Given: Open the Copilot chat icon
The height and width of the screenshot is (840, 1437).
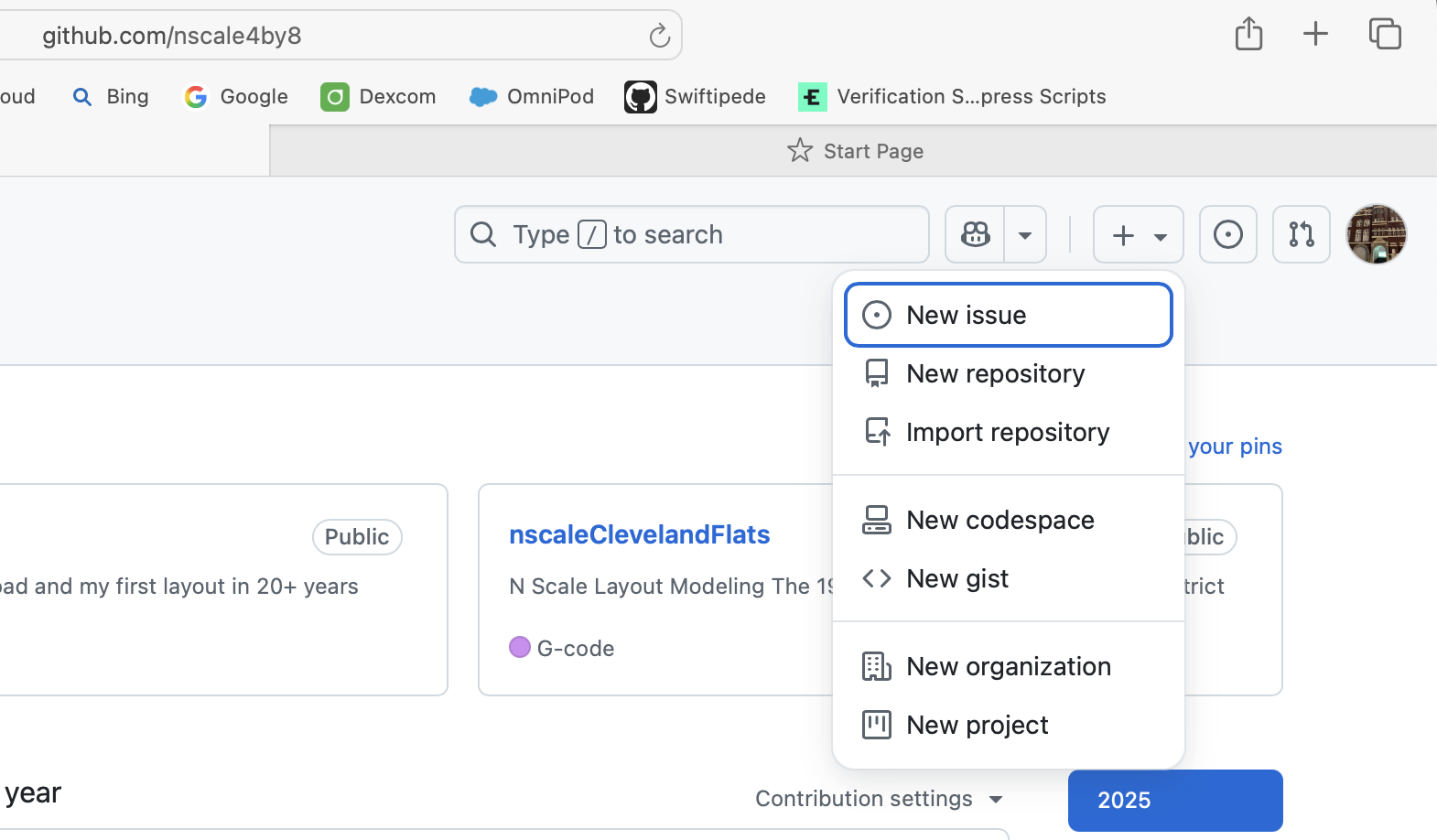Looking at the screenshot, I should [x=975, y=234].
